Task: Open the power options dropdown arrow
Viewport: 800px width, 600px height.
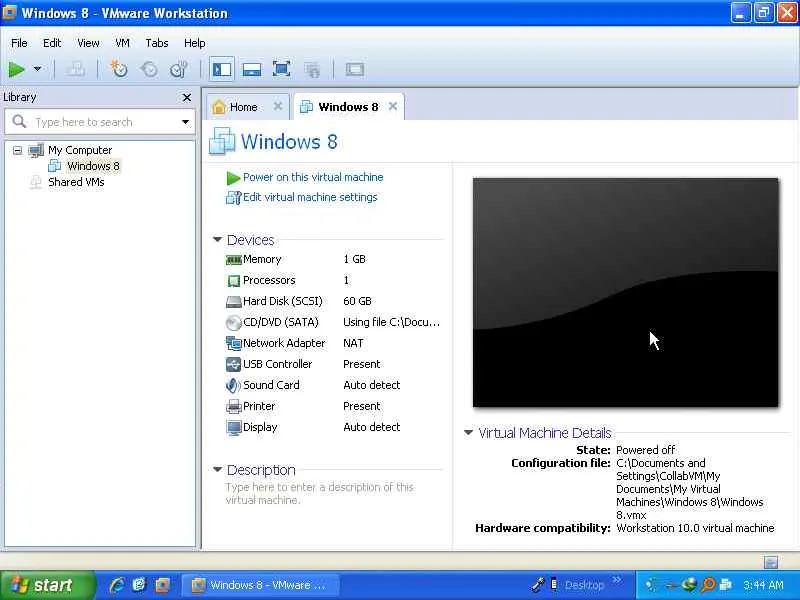Action: (x=37, y=69)
